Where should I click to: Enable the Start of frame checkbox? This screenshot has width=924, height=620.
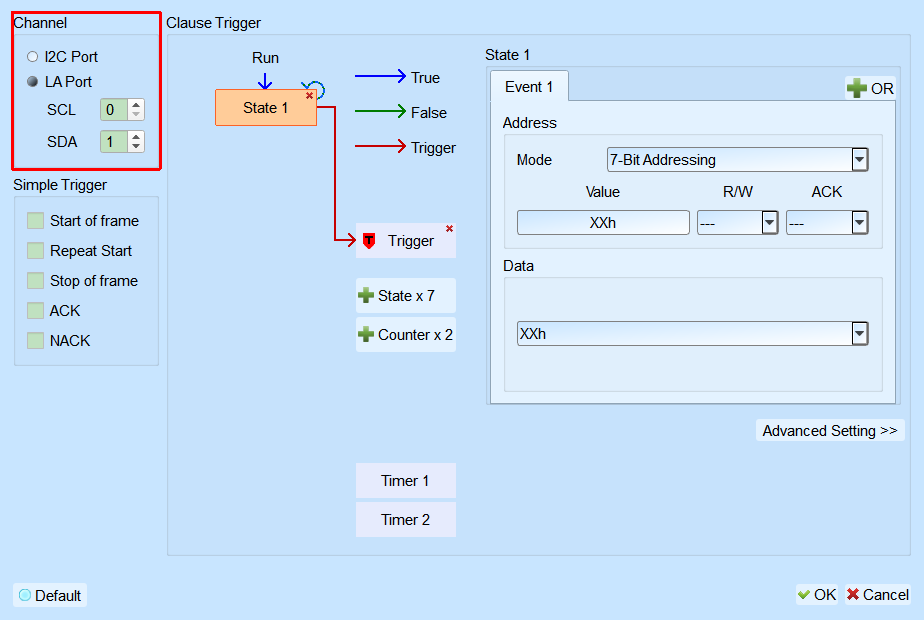35,220
